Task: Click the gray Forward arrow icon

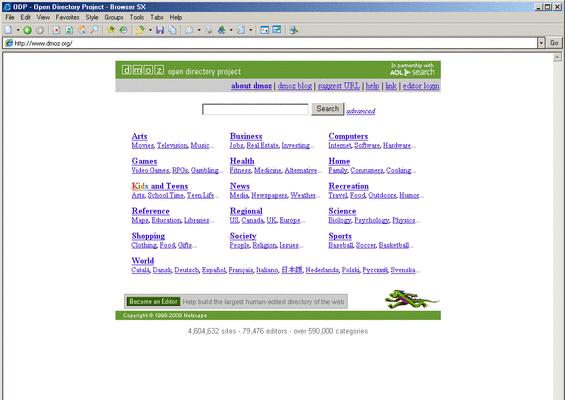Action: click(x=40, y=30)
